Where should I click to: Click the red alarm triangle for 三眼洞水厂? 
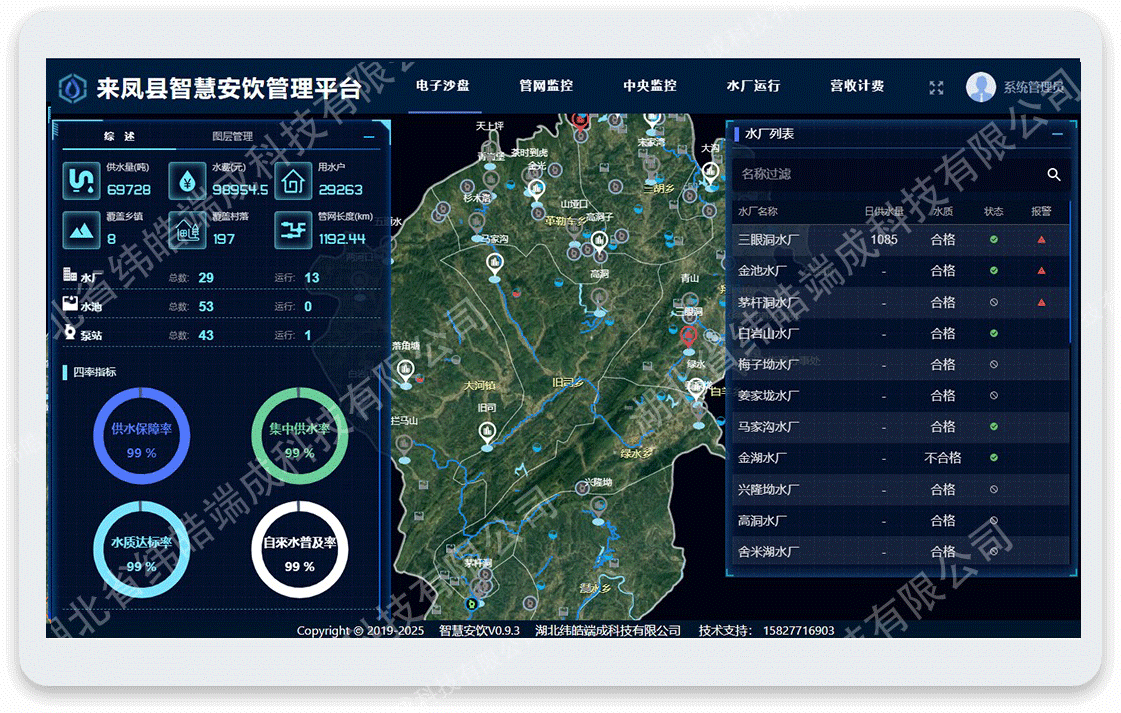point(1041,240)
